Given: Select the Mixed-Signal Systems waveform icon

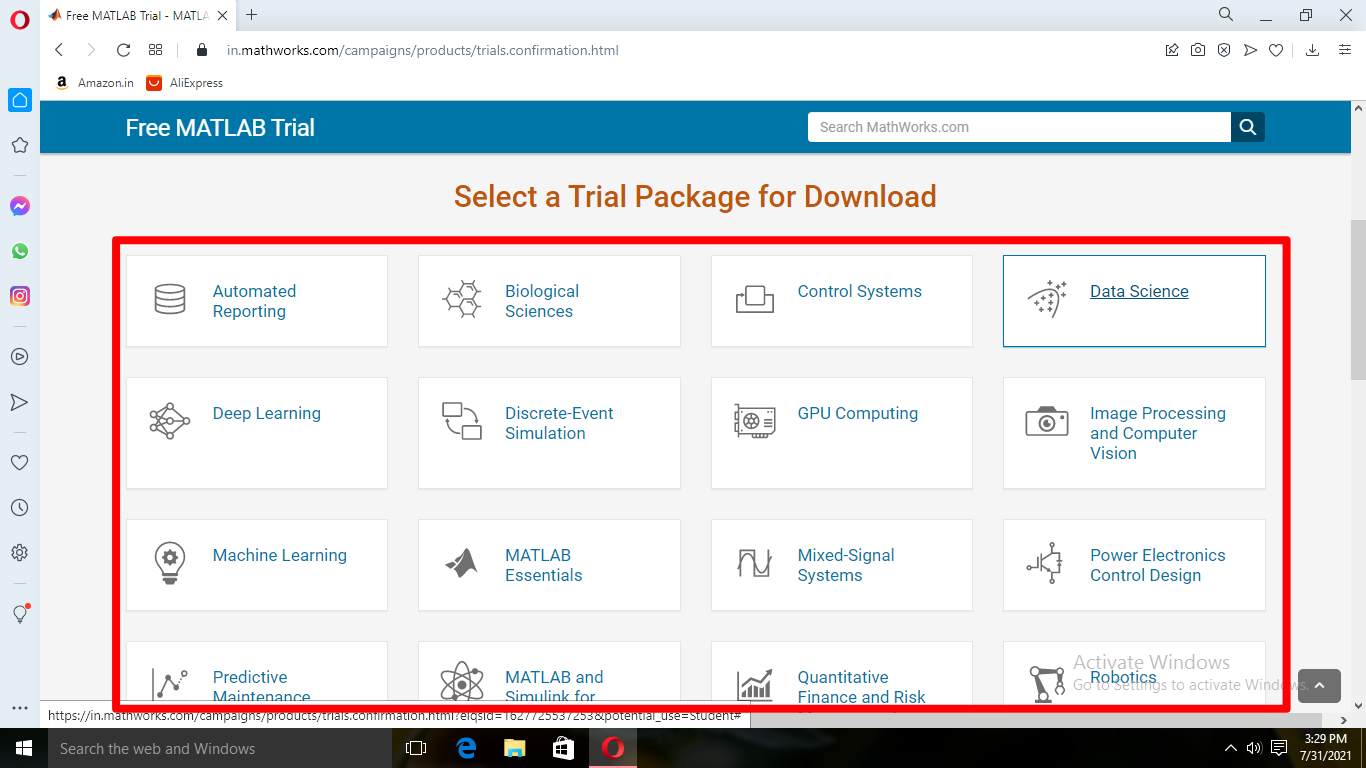Looking at the screenshot, I should click(x=754, y=563).
